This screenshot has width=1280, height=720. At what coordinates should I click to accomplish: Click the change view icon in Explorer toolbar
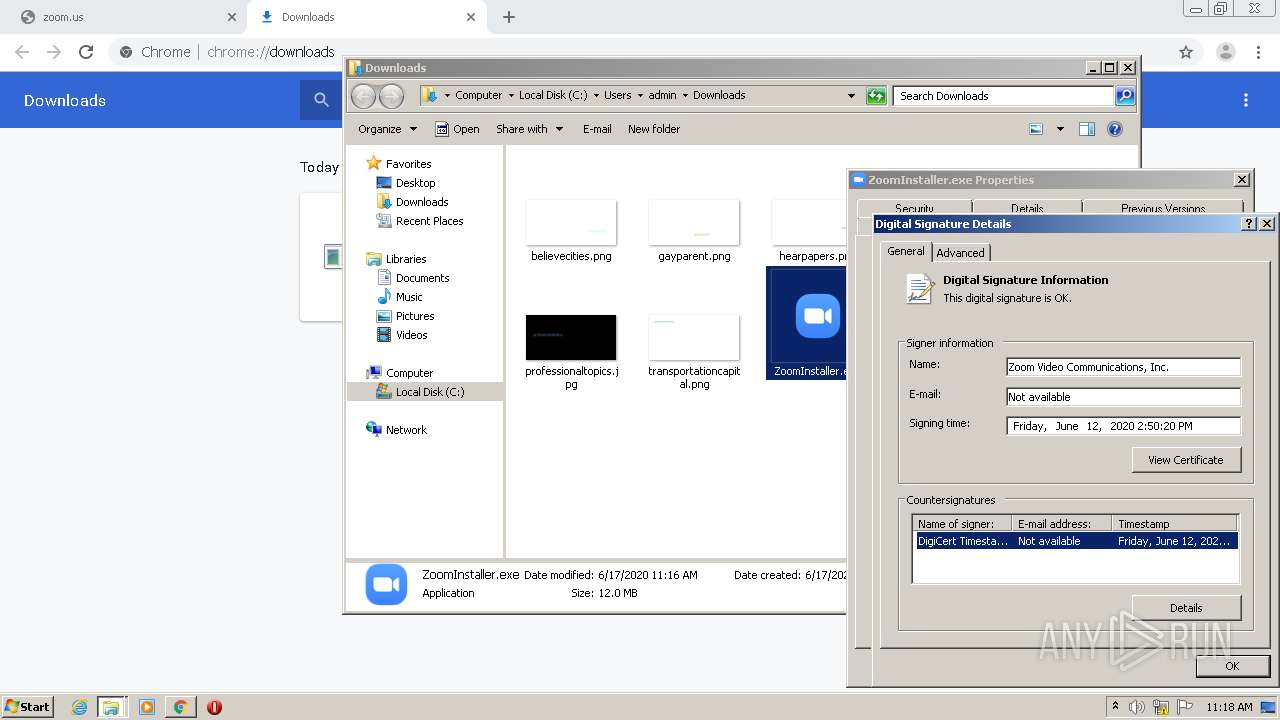click(x=1036, y=129)
